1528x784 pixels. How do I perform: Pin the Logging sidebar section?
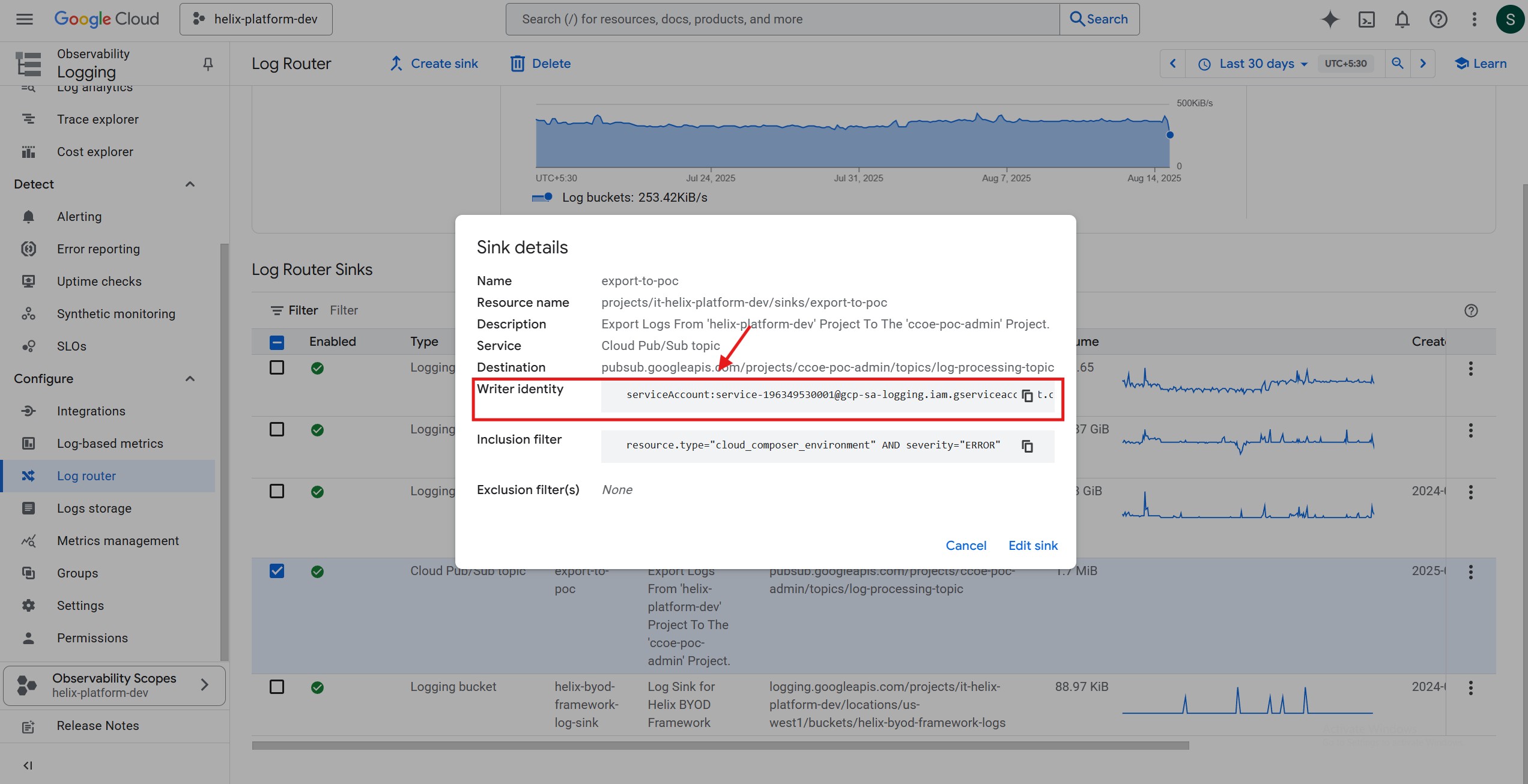click(208, 64)
